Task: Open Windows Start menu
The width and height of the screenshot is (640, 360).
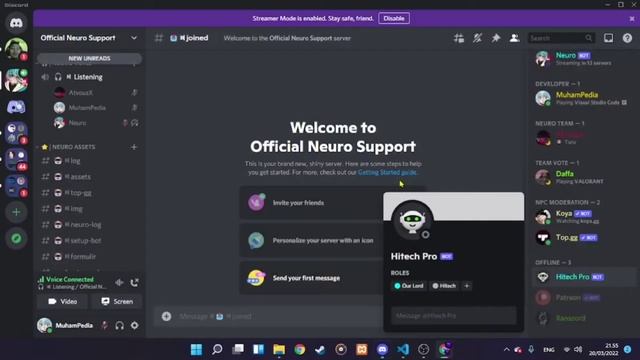Action: [196, 349]
